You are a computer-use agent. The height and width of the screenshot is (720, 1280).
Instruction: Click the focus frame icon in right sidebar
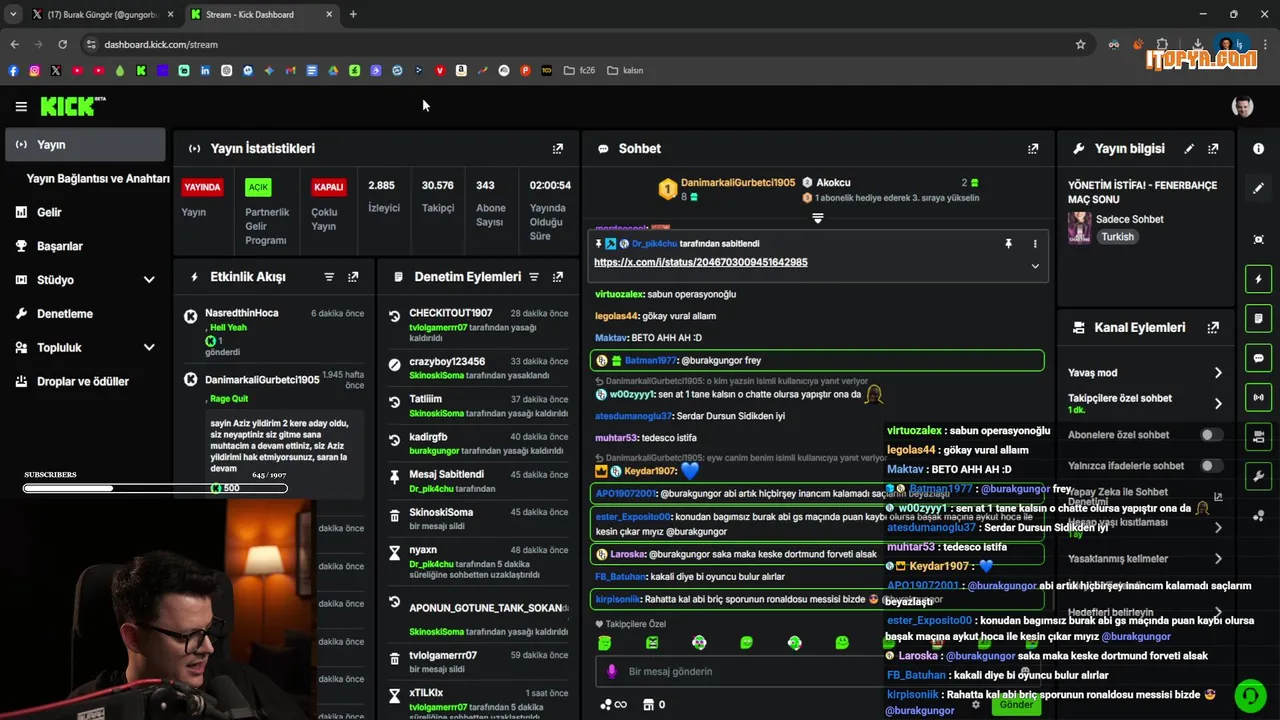[1258, 239]
